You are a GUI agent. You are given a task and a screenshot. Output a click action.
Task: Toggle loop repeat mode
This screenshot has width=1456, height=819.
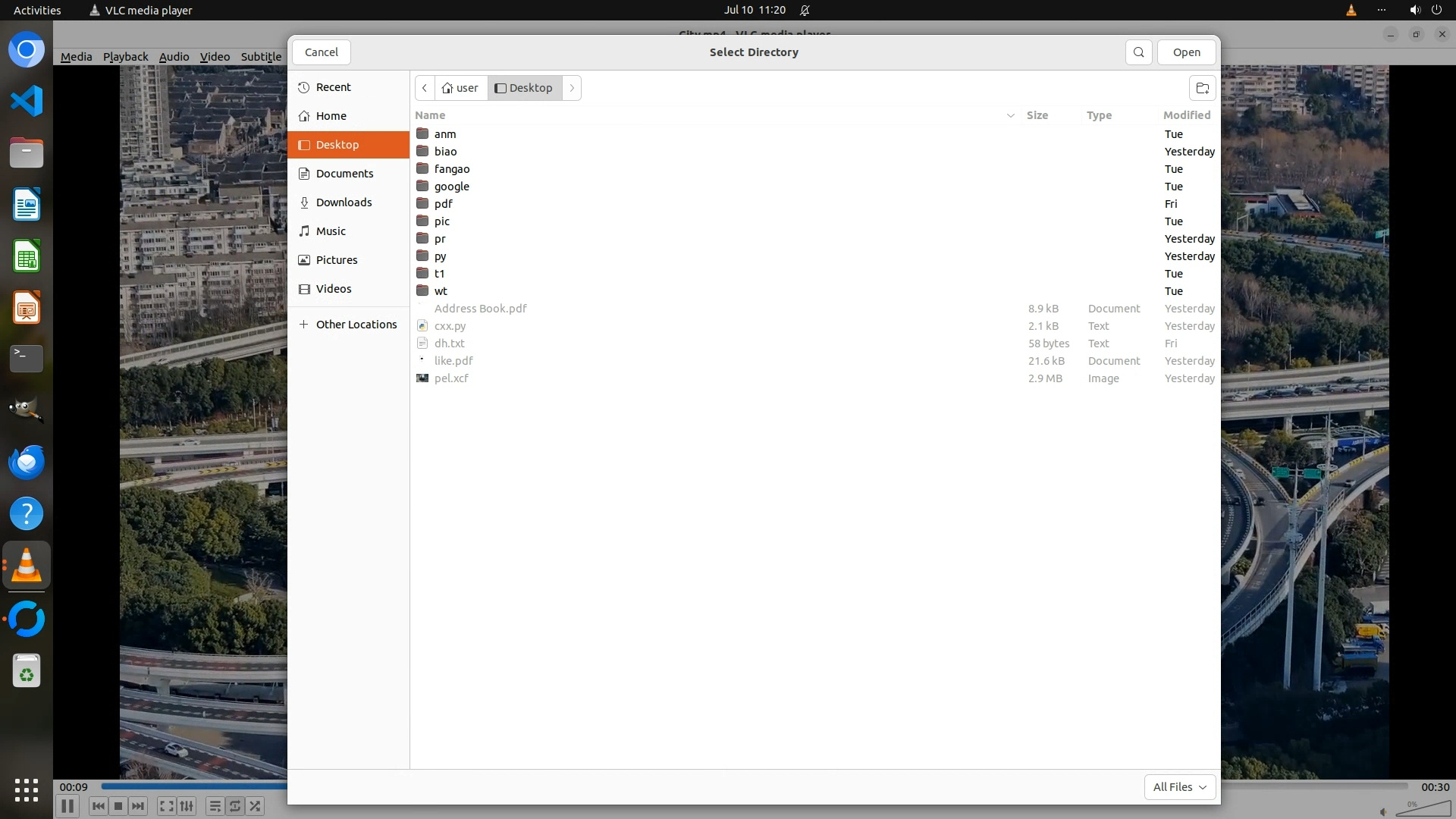tap(235, 806)
